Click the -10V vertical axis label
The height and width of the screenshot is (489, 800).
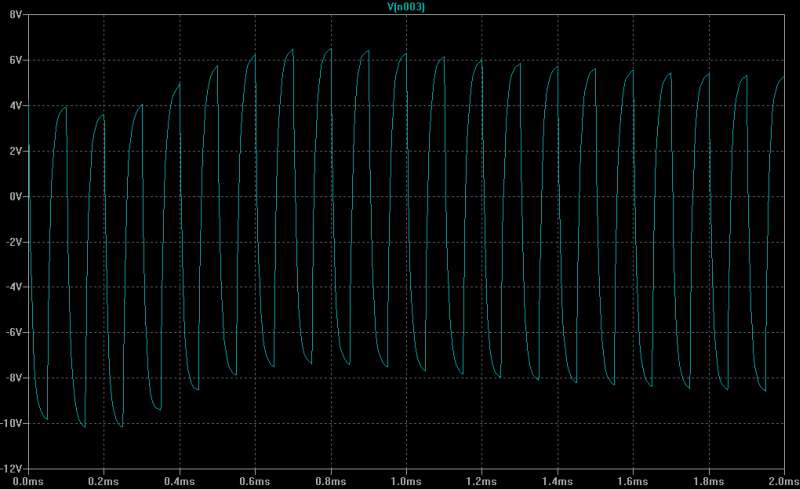(x=12, y=423)
